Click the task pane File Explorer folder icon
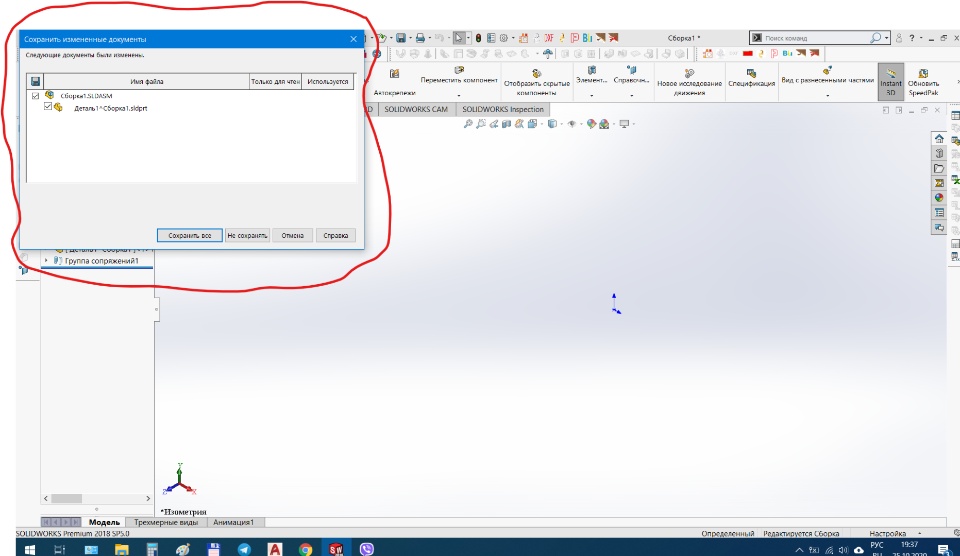The height and width of the screenshot is (556, 960). pyautogui.click(x=939, y=168)
